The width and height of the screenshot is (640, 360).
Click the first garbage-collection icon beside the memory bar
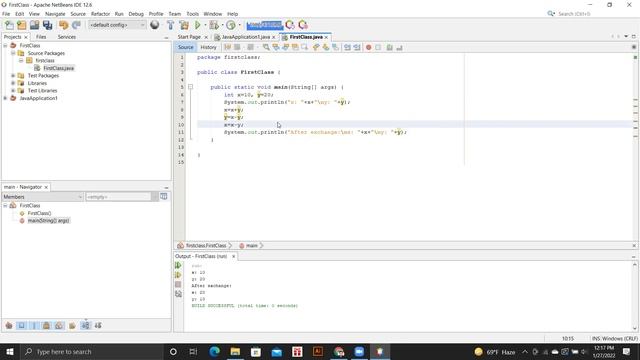[x=290, y=25]
